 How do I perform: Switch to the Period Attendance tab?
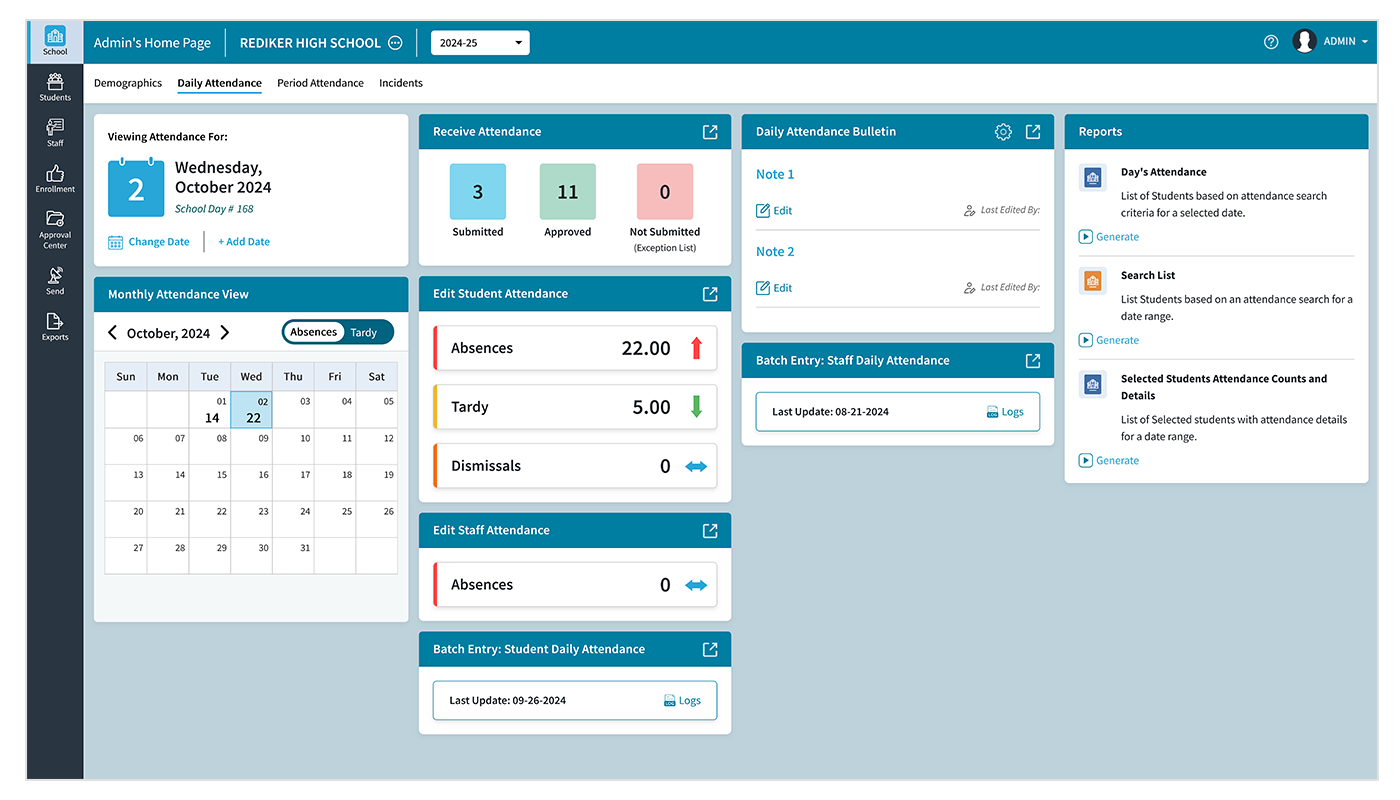320,83
